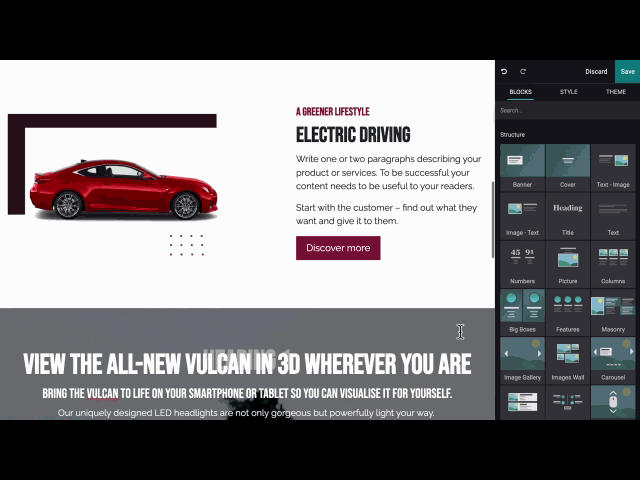Pick the Columns block
Image resolution: width=640 pixels, height=480 pixels.
[613, 262]
